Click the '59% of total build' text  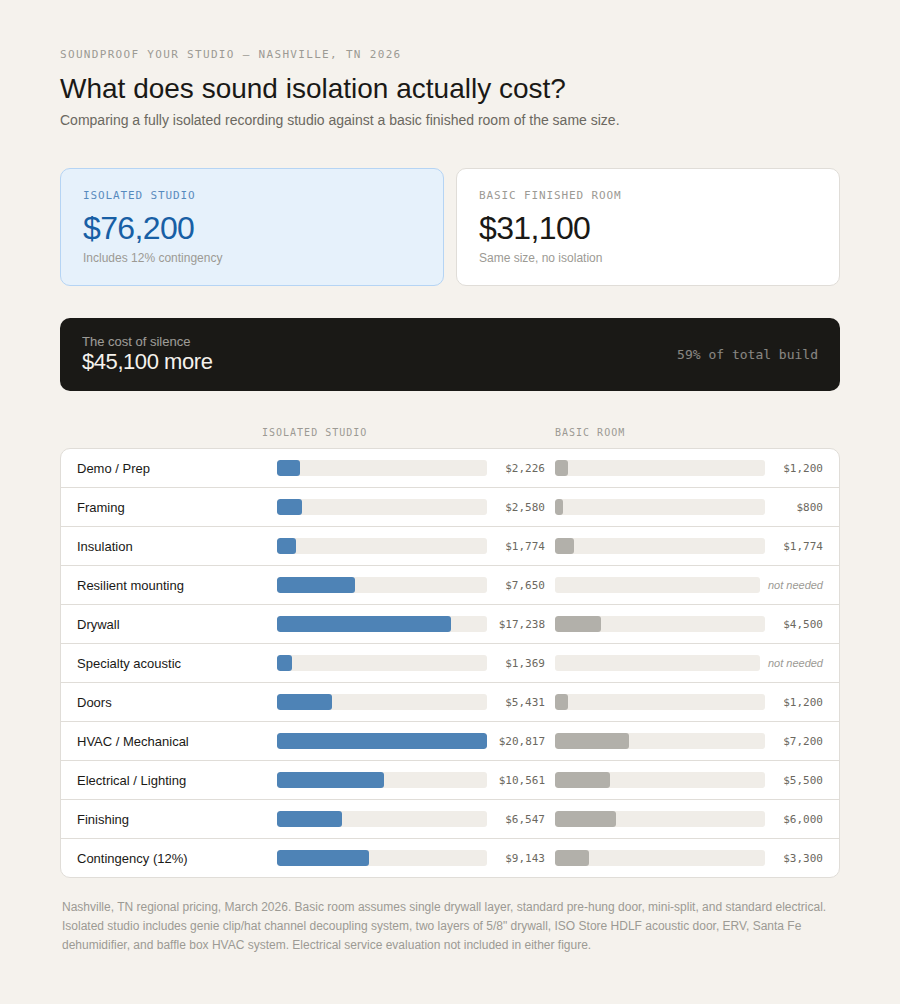click(747, 355)
